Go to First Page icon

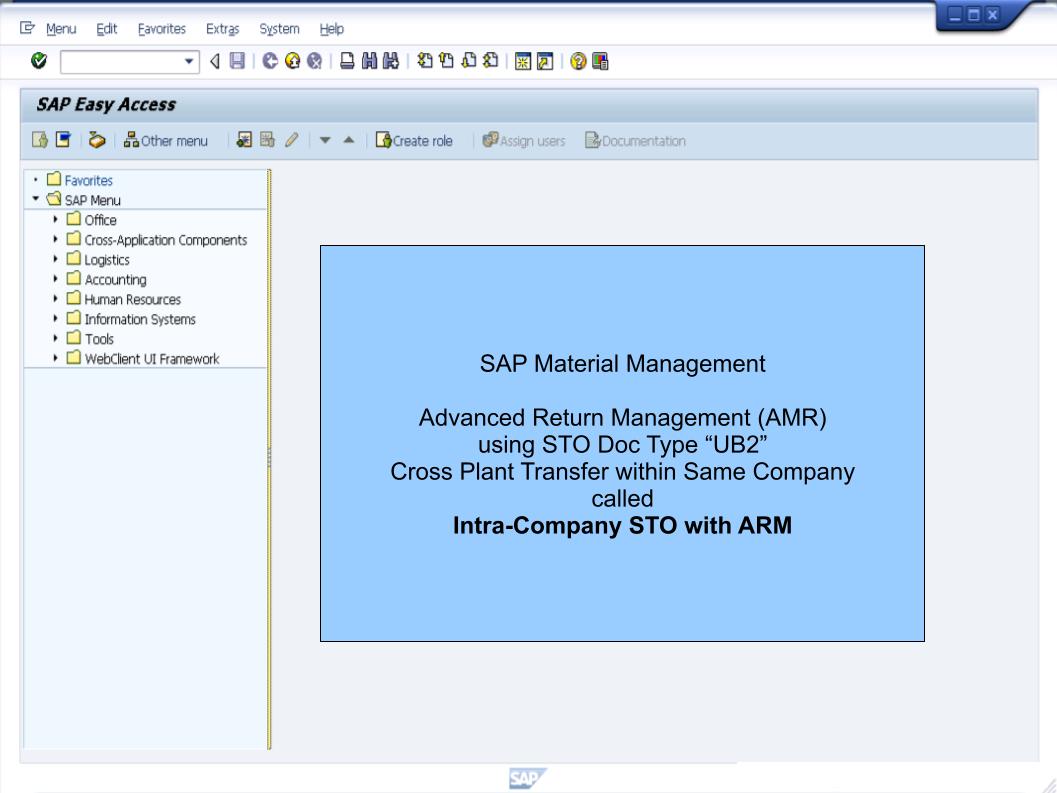point(425,61)
